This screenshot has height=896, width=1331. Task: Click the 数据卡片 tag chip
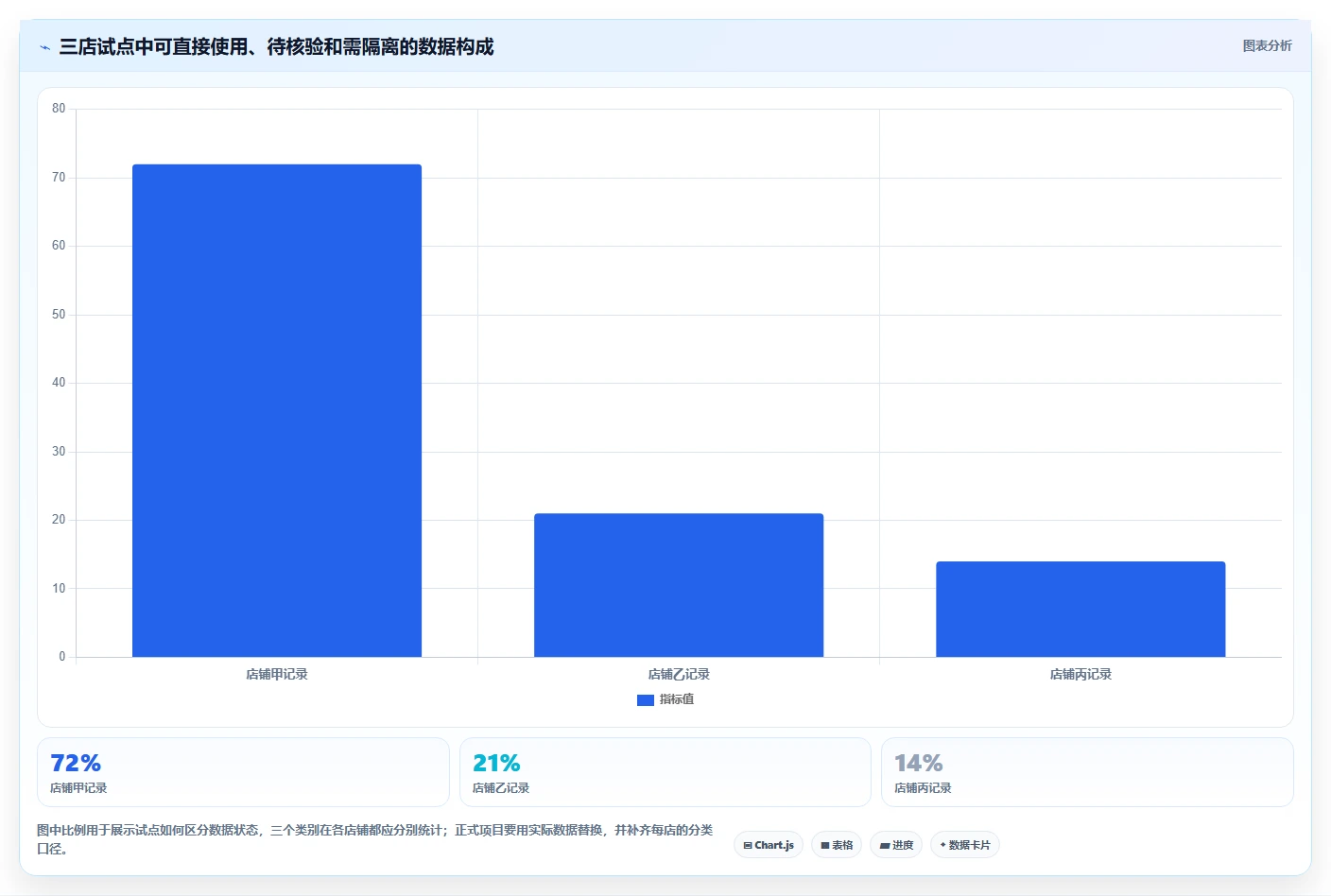click(965, 845)
